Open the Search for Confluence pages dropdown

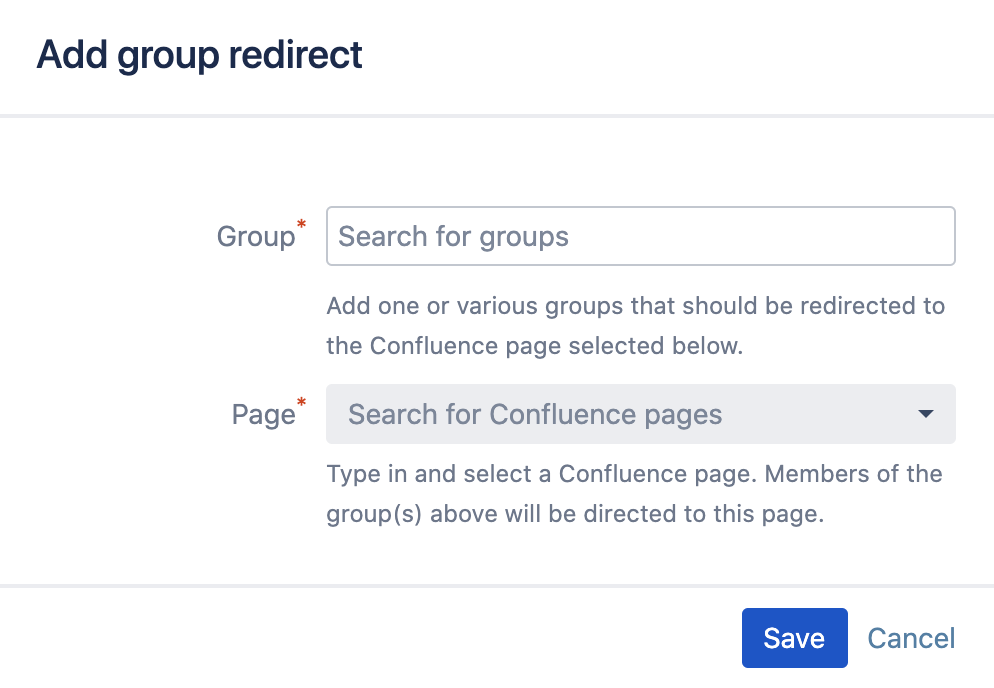[640, 414]
